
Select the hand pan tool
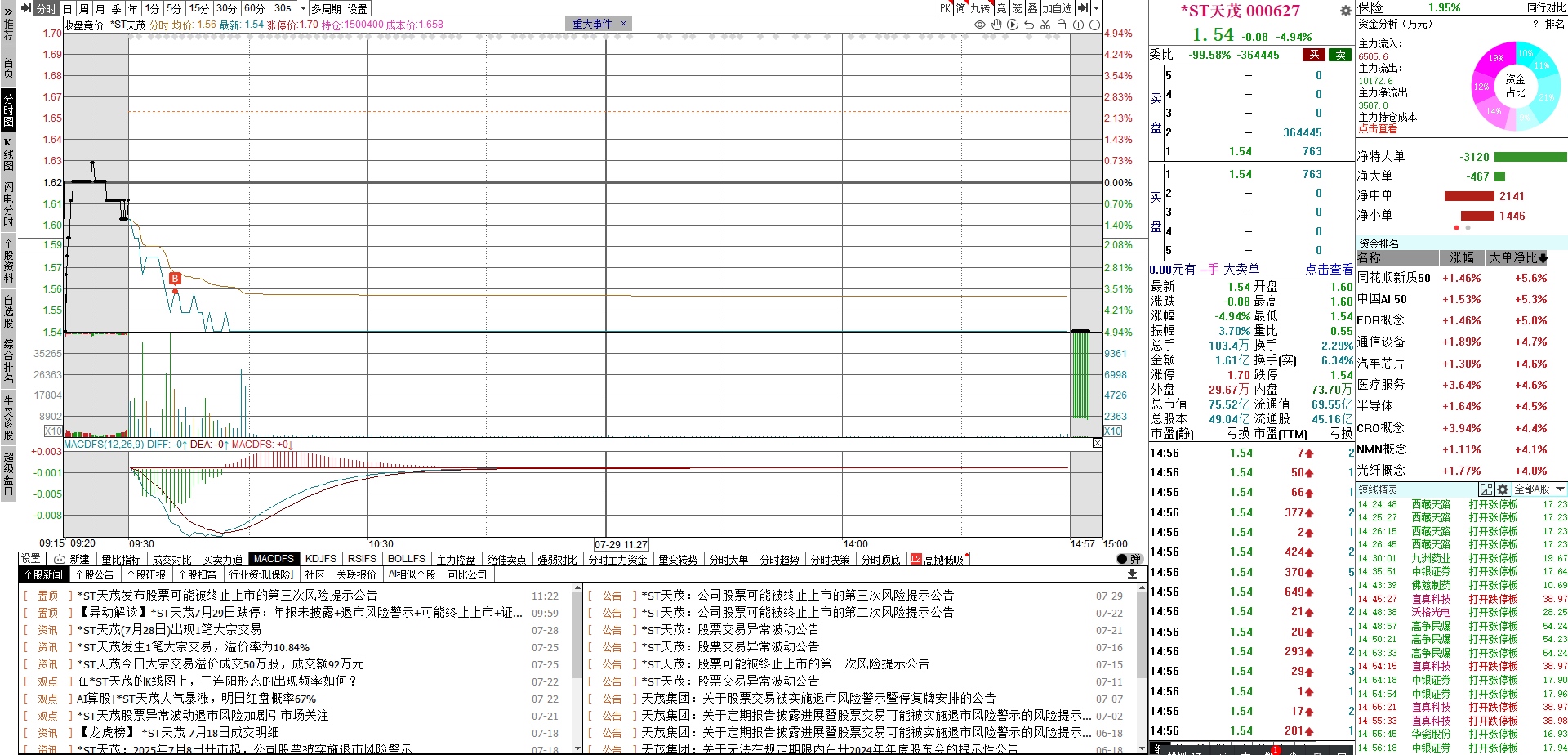(996, 25)
